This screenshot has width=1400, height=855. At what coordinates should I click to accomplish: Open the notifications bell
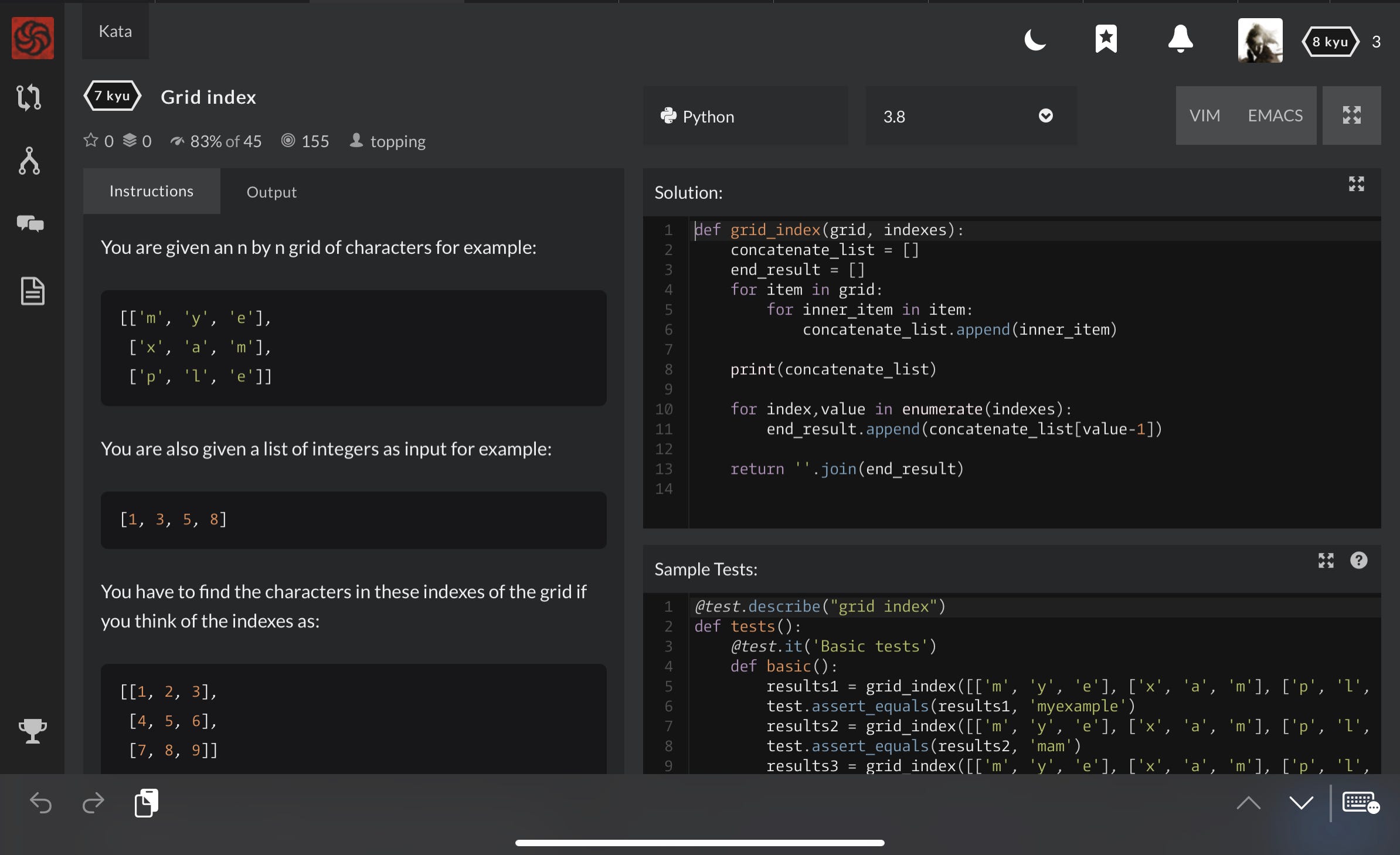click(1180, 39)
